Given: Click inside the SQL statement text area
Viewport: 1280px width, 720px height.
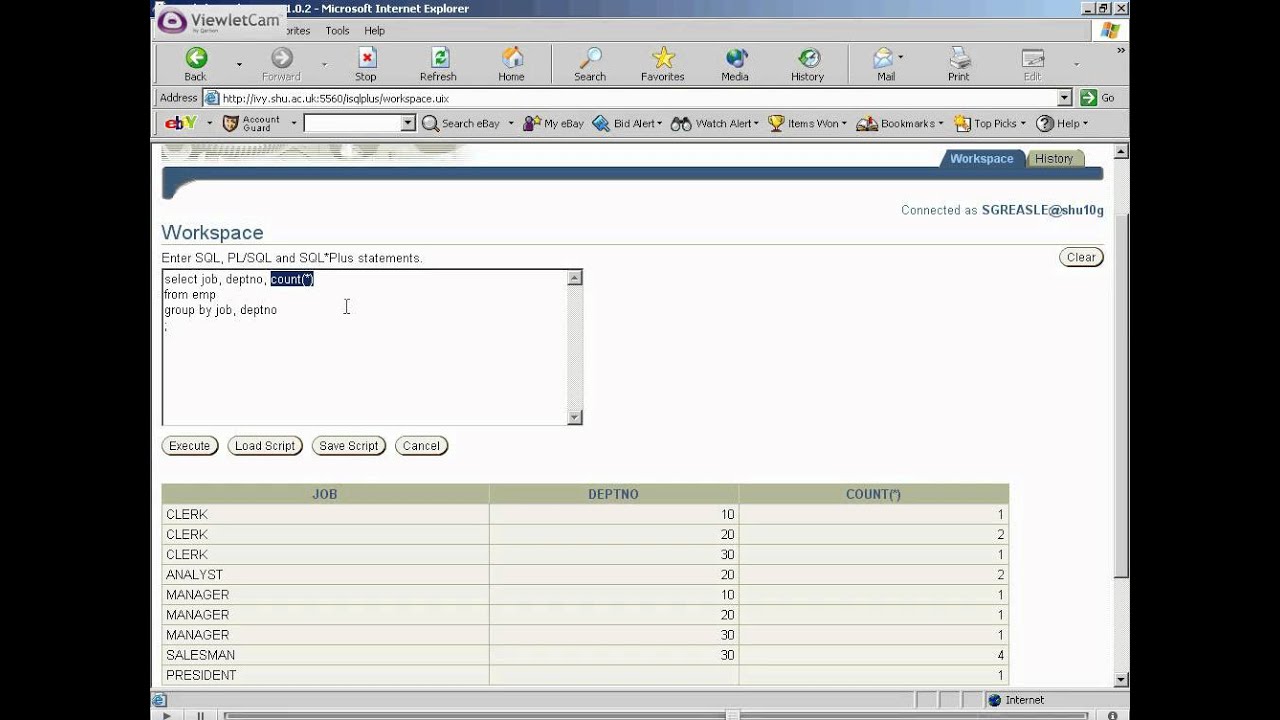Looking at the screenshot, I should click(364, 347).
